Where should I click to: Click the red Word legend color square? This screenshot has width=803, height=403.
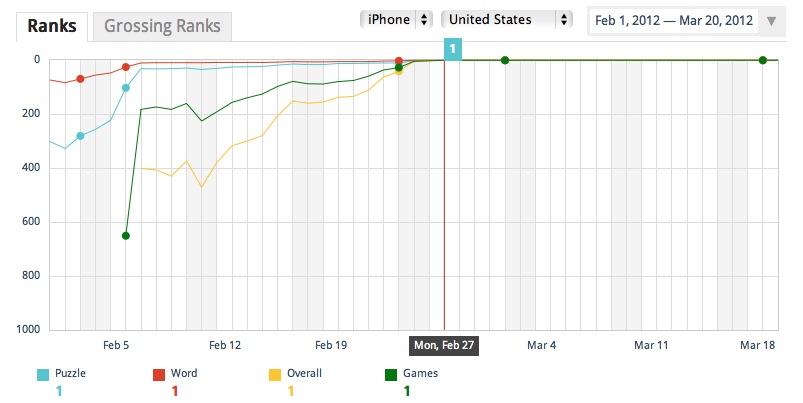coord(159,375)
